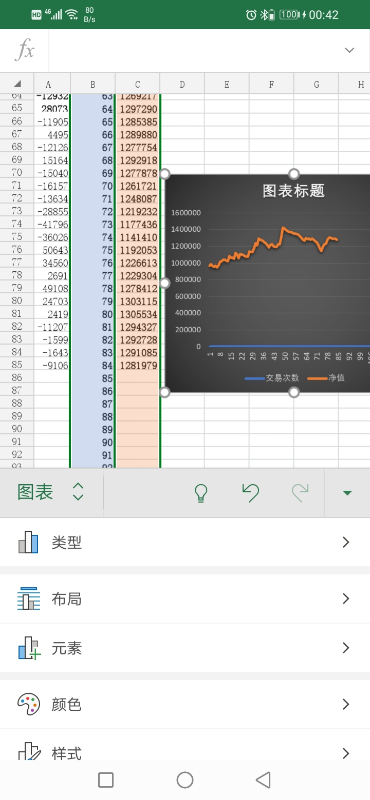370x800 pixels.
Task: Tap the chart top-middle resize handle
Action: (293, 174)
